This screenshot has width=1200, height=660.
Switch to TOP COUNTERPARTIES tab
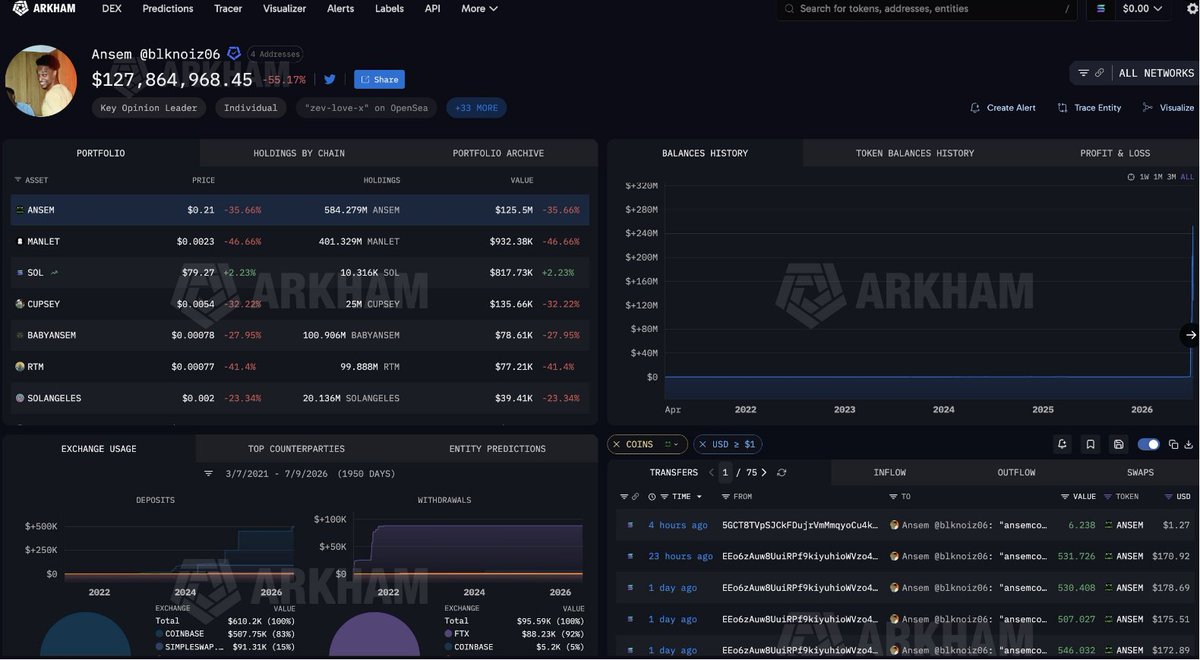click(296, 449)
